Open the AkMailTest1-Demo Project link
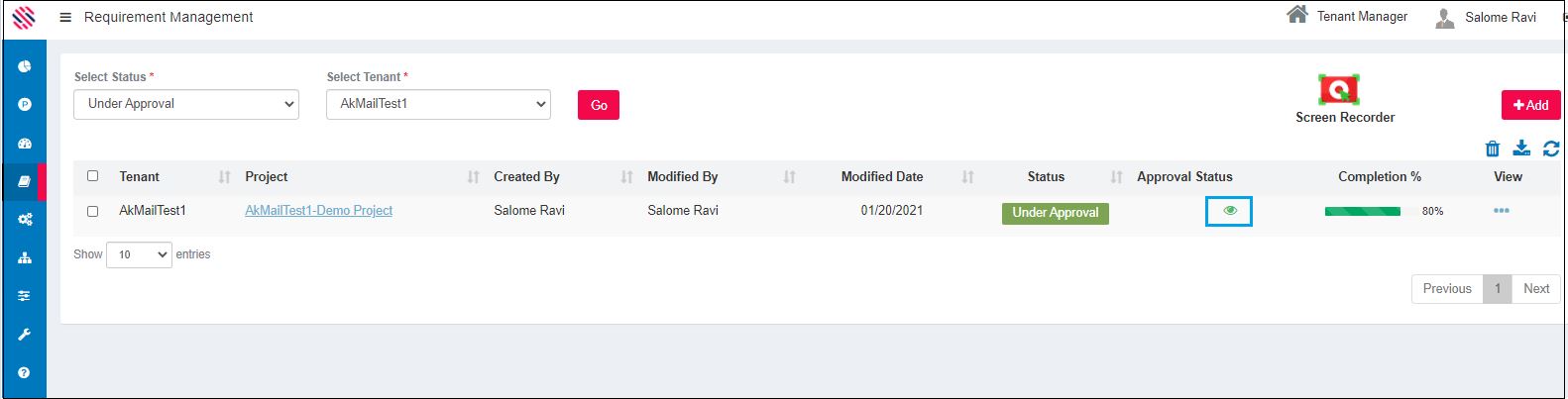The width and height of the screenshot is (1568, 399). (x=318, y=211)
